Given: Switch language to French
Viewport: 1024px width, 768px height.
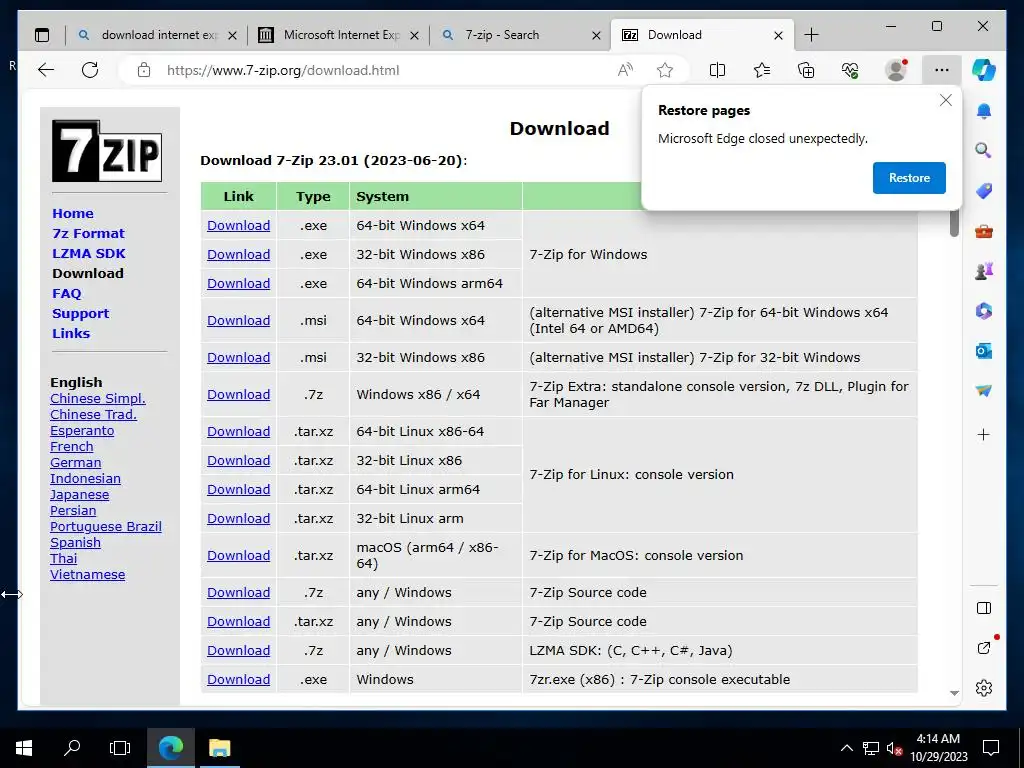Looking at the screenshot, I should pyautogui.click(x=72, y=447).
